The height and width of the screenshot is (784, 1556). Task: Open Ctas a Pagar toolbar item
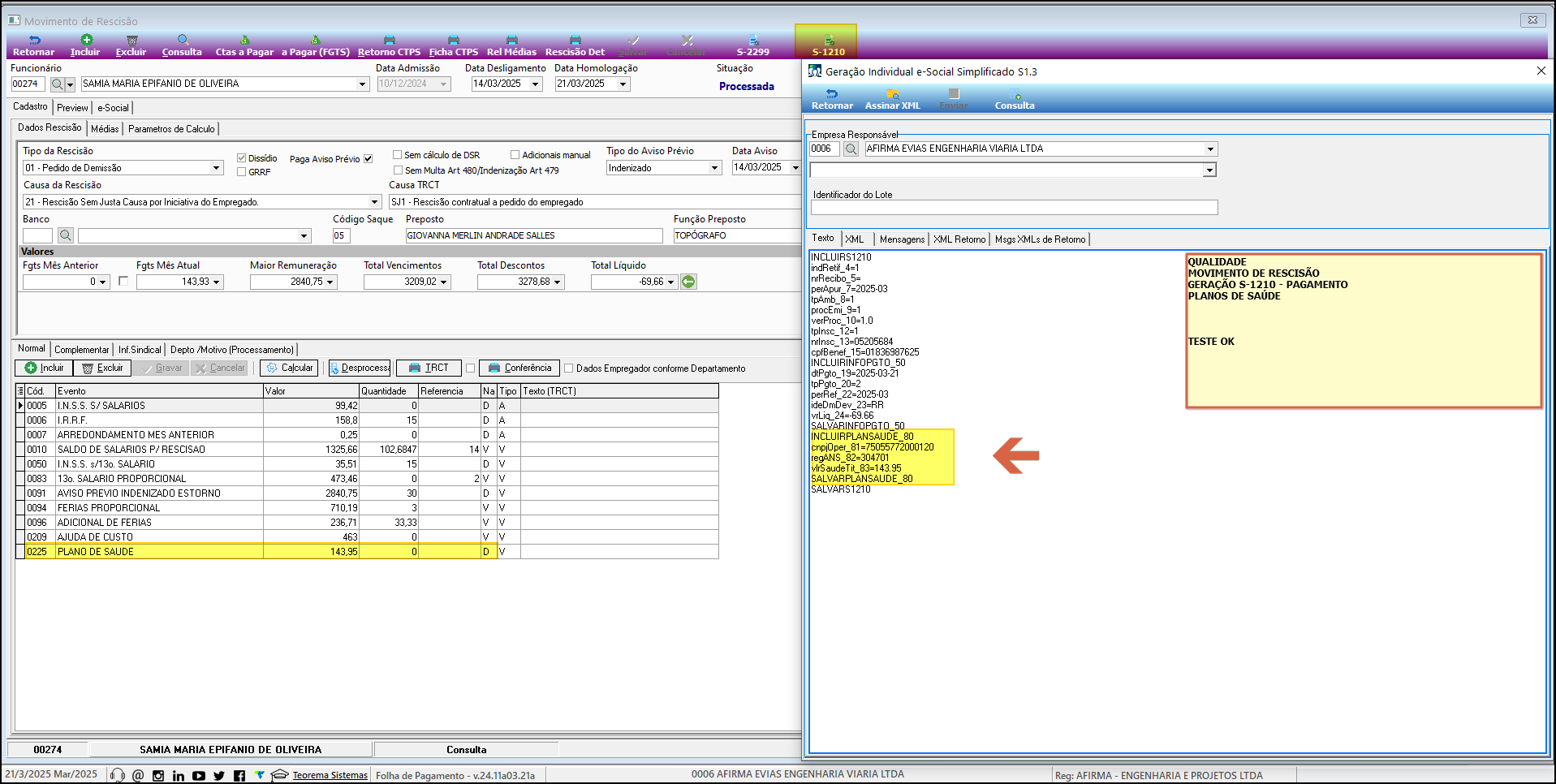tap(244, 45)
